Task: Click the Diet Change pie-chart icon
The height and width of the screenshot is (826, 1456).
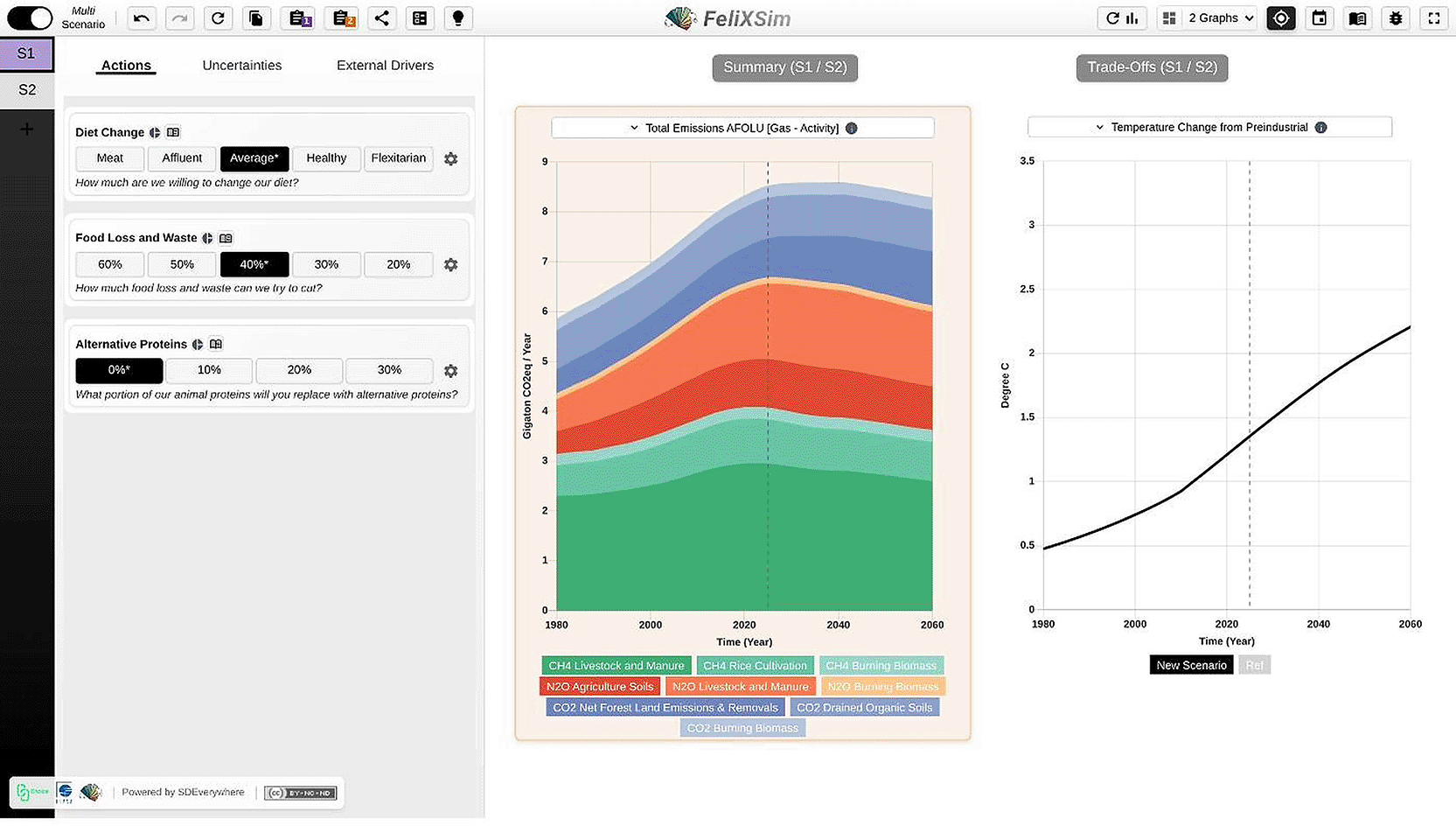Action: (x=155, y=133)
